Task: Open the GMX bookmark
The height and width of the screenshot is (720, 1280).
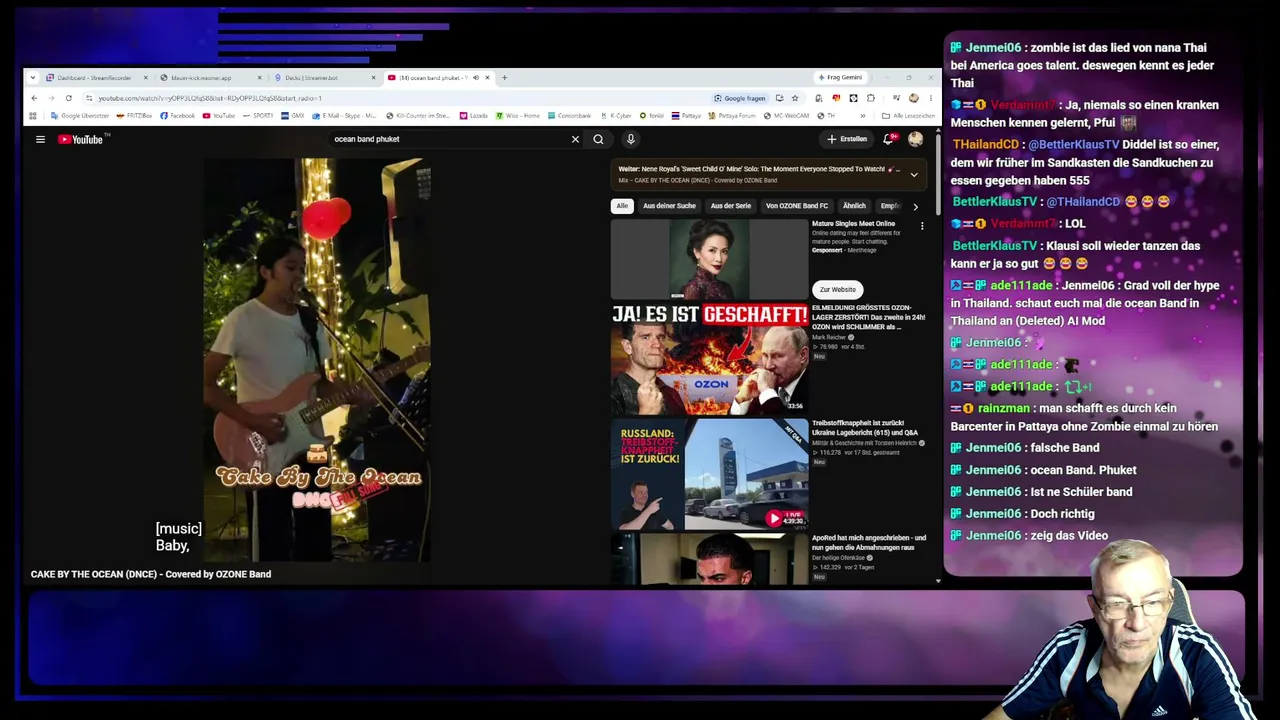Action: (x=293, y=116)
